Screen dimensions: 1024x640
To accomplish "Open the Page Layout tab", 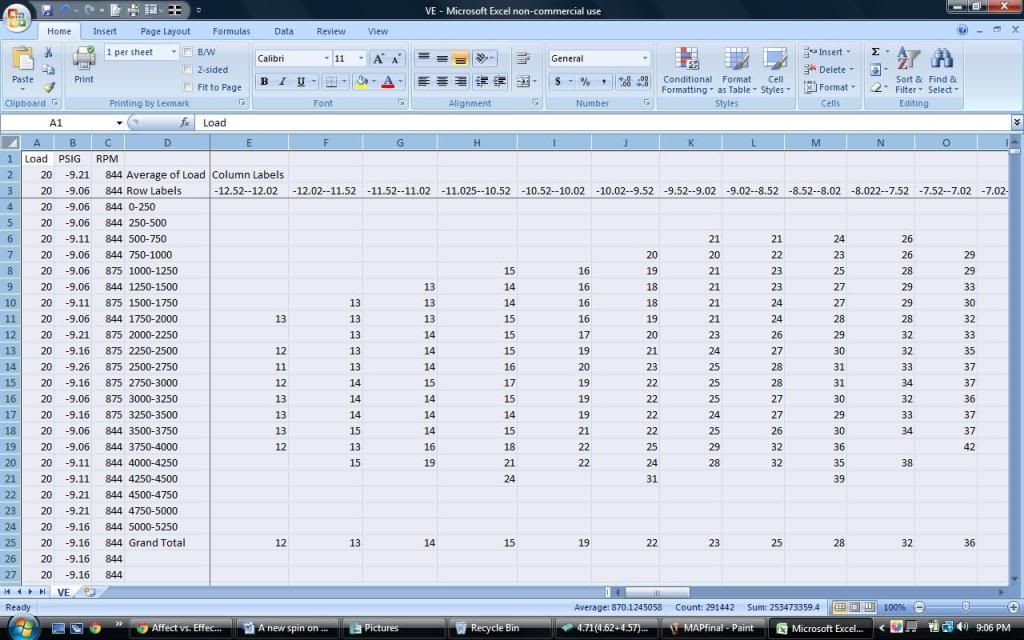I will click(165, 31).
